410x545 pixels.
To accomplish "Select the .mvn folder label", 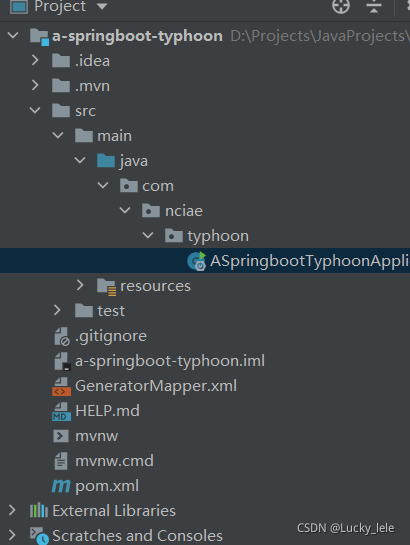I will (x=92, y=86).
